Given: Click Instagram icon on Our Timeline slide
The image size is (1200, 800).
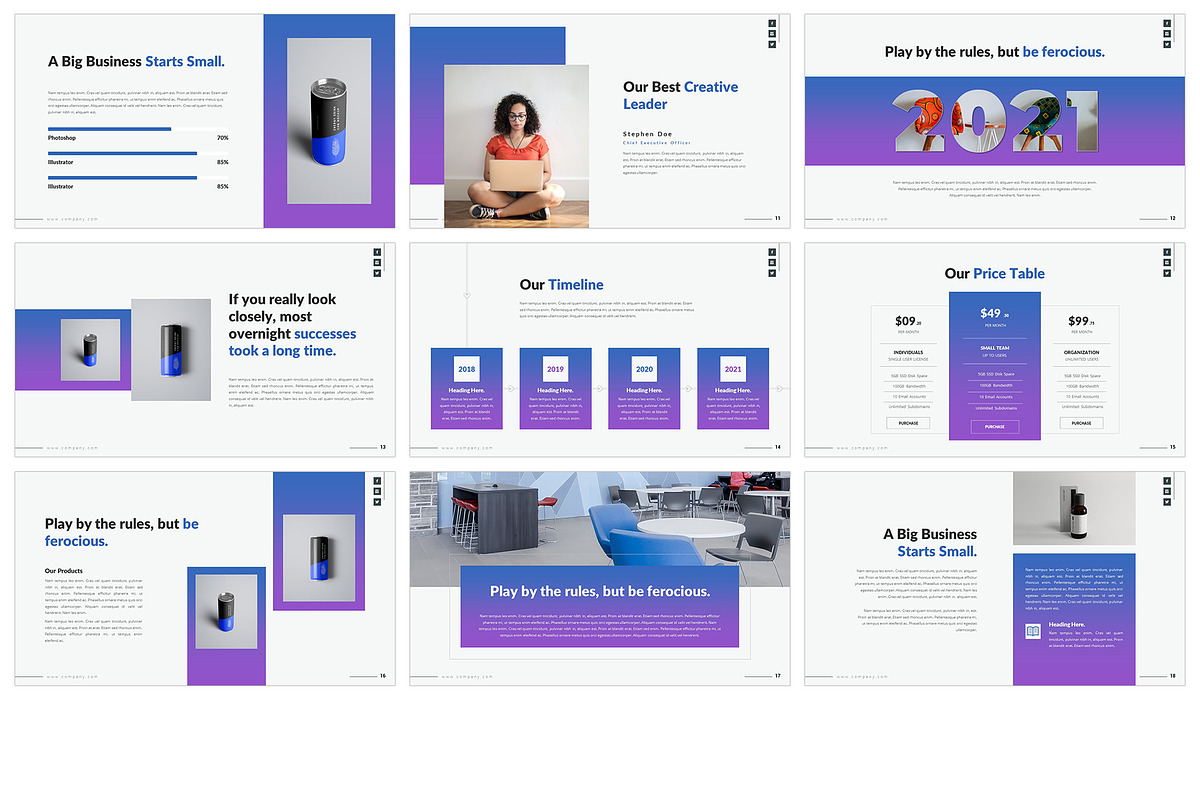Looking at the screenshot, I should (772, 262).
